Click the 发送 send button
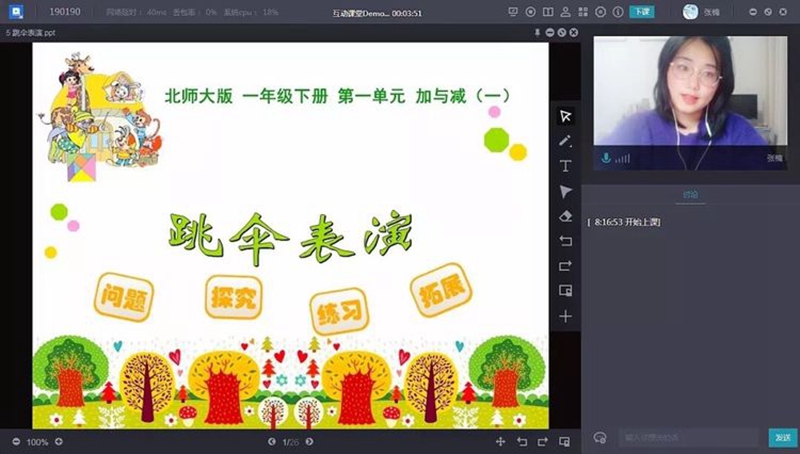 coord(783,438)
